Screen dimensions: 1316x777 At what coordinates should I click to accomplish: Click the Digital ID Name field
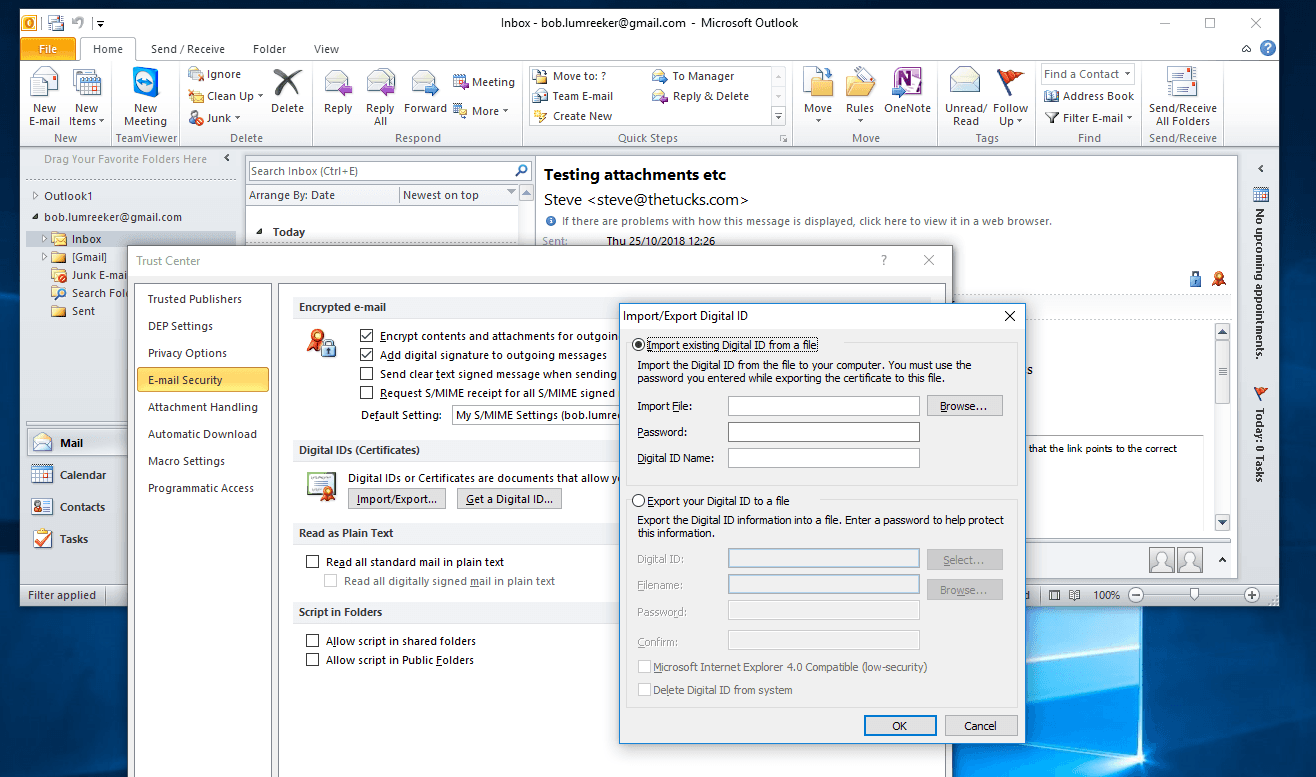[824, 458]
